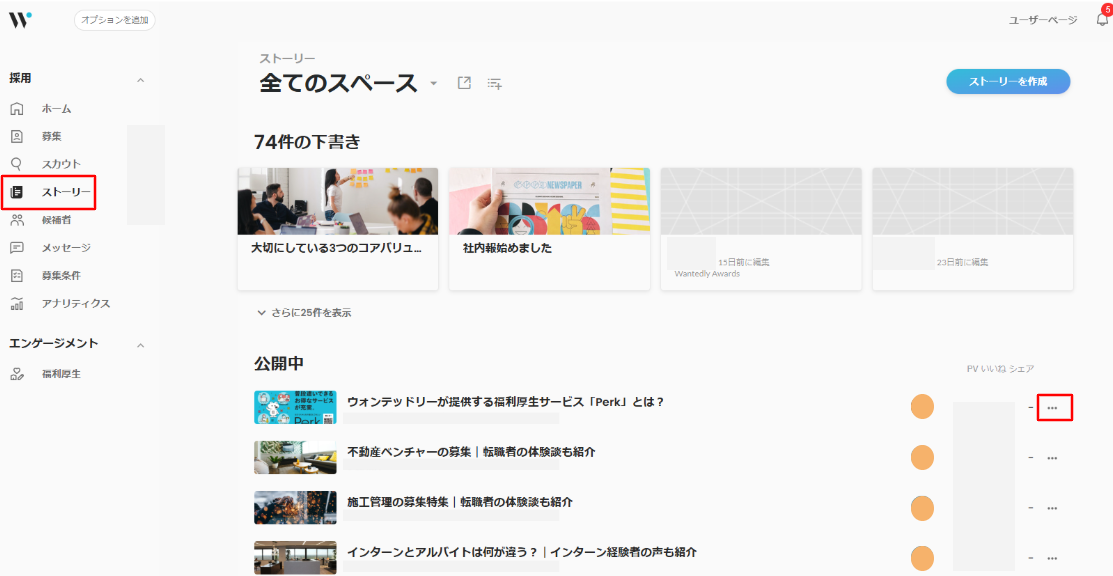Viewport: 1113px width, 576px height.
Task: Click the author avatar on the Perk story
Action: click(x=922, y=407)
